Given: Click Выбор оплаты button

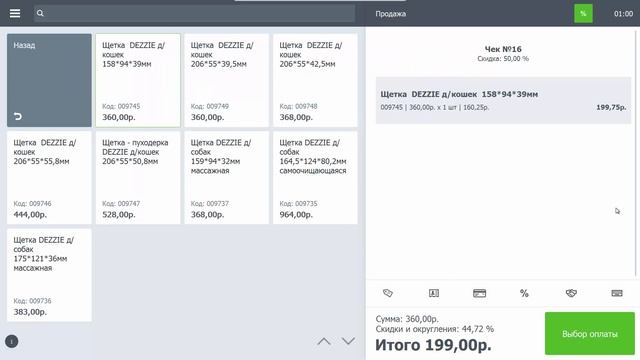Looking at the screenshot, I should 590,334.
